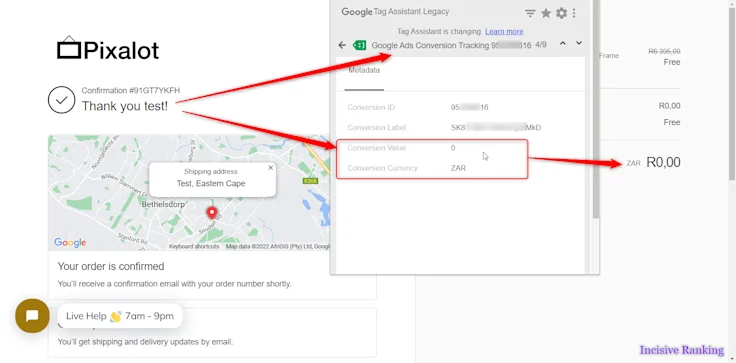Click the Your order is confirmed heading
The image size is (736, 363).
(111, 266)
